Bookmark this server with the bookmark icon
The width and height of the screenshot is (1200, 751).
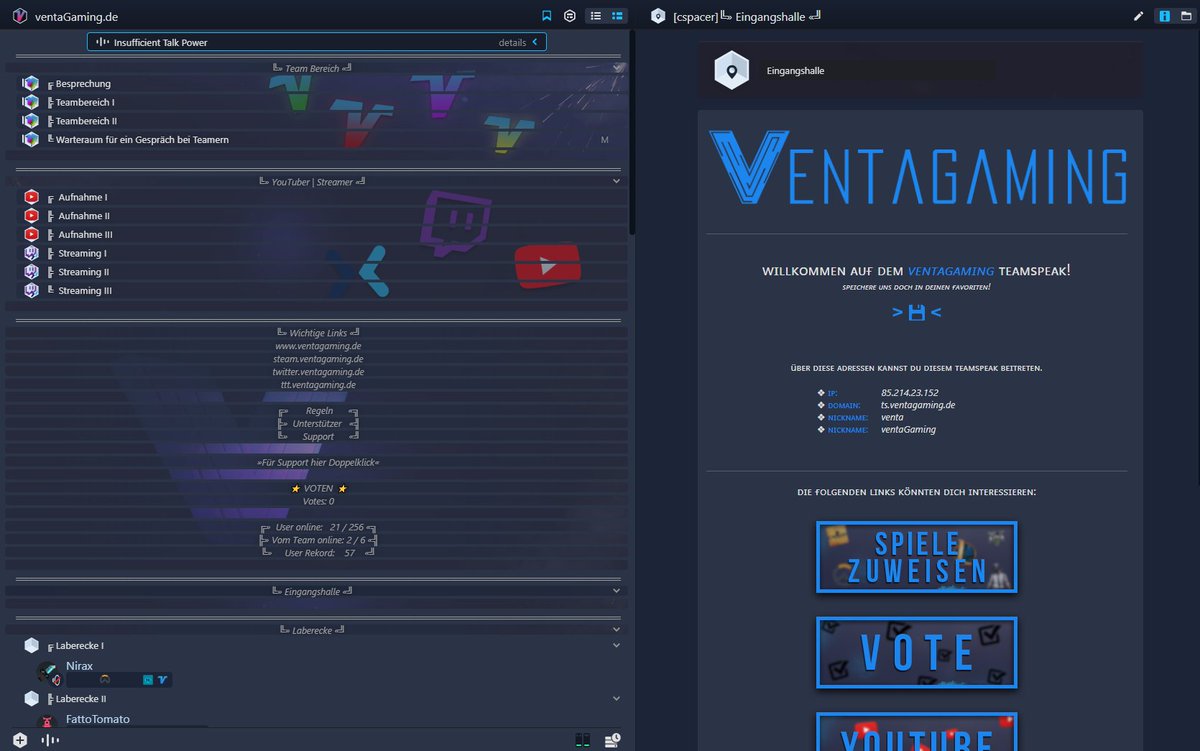click(x=546, y=16)
